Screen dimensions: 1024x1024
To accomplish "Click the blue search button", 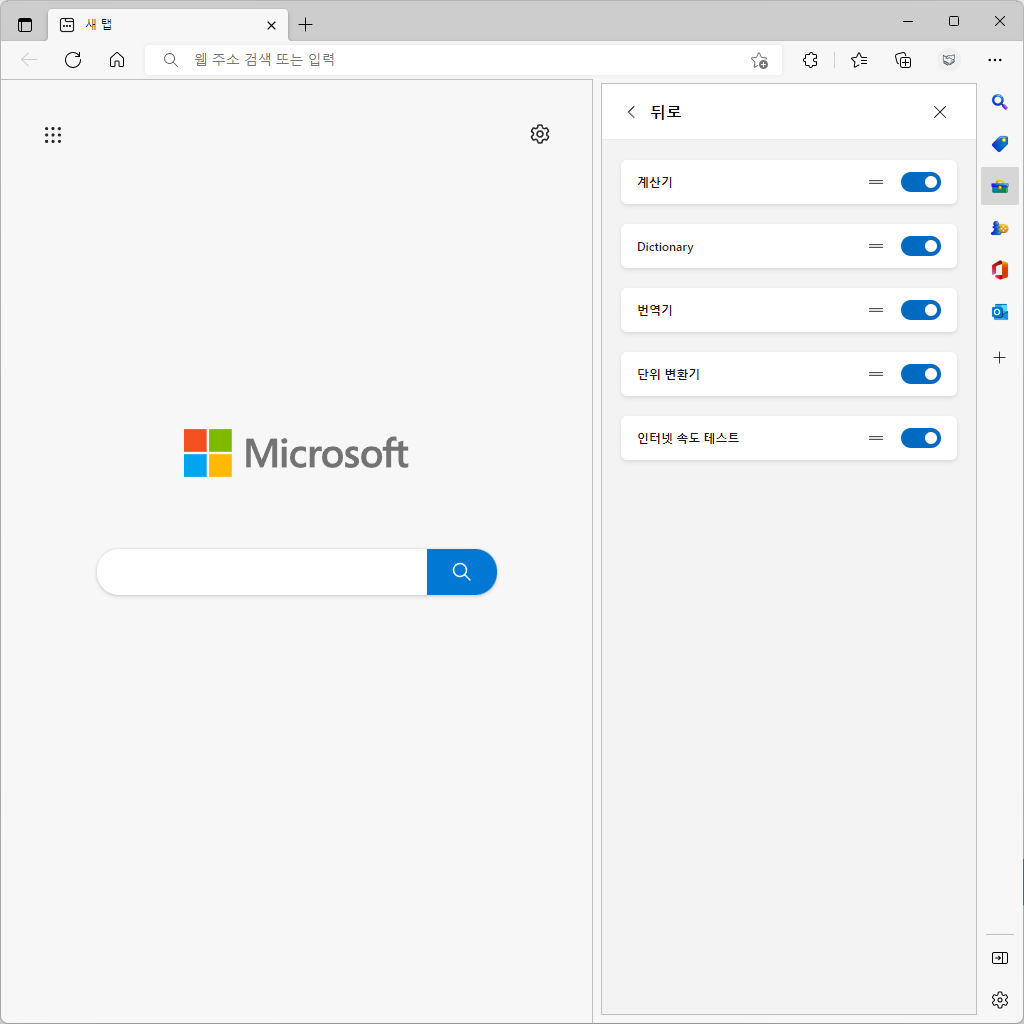I will (462, 572).
